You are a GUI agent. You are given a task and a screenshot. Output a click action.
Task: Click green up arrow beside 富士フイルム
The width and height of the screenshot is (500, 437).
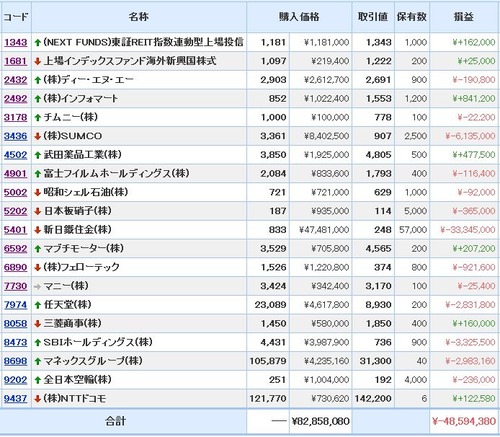(x=38, y=174)
